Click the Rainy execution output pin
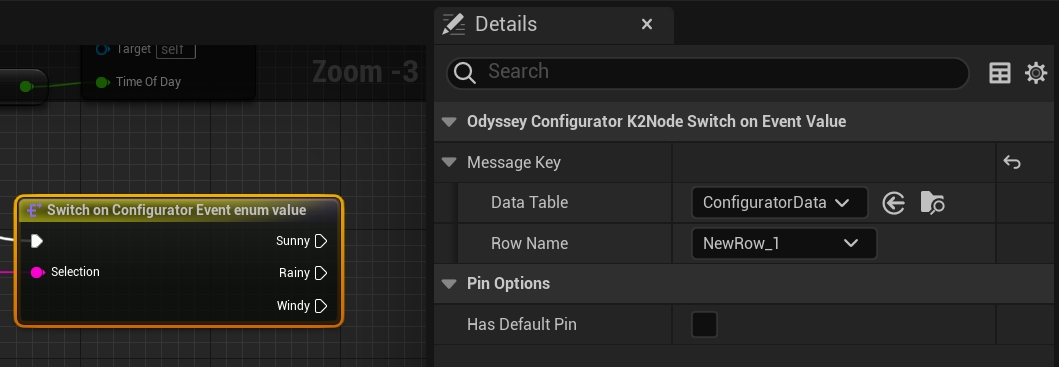1059x367 pixels. pyautogui.click(x=321, y=273)
